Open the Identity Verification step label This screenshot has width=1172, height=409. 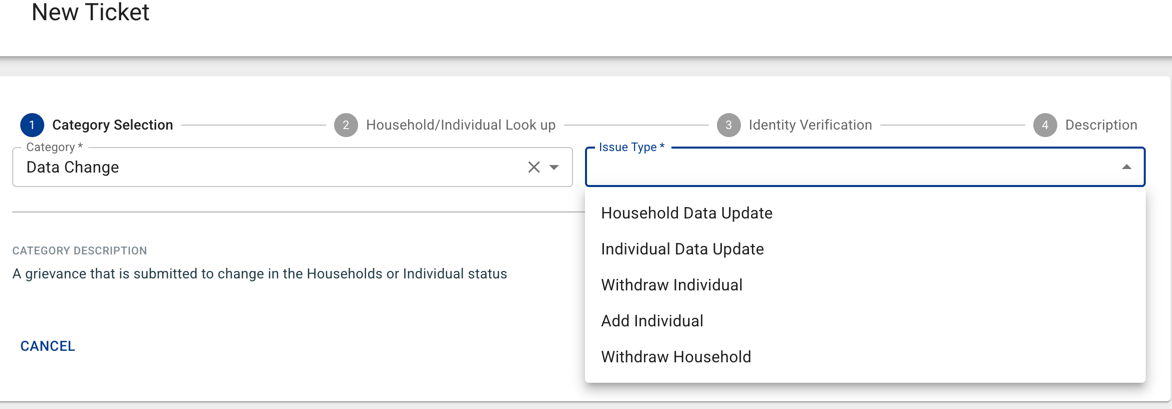tap(810, 125)
